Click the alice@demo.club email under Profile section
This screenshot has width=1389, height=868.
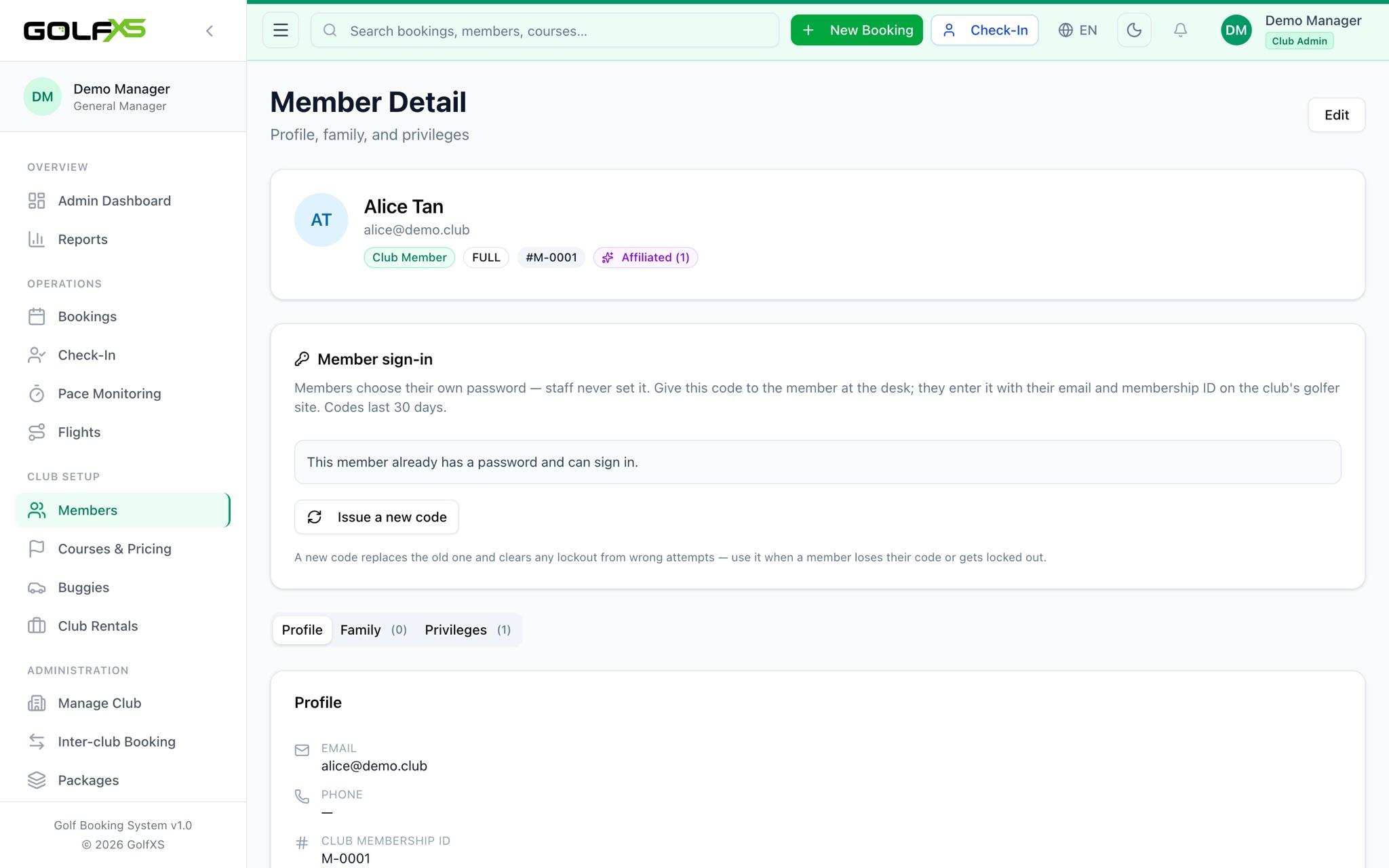click(374, 766)
